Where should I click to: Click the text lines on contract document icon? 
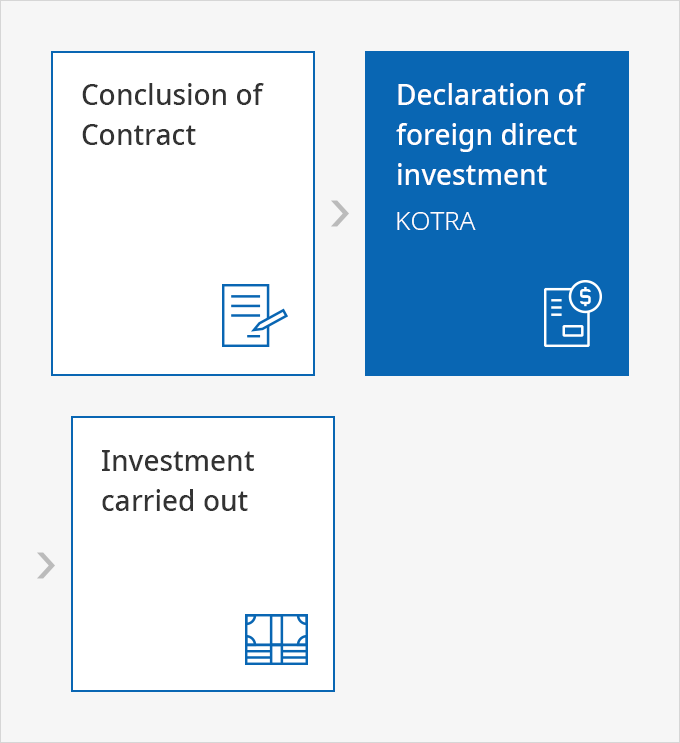pos(245,306)
